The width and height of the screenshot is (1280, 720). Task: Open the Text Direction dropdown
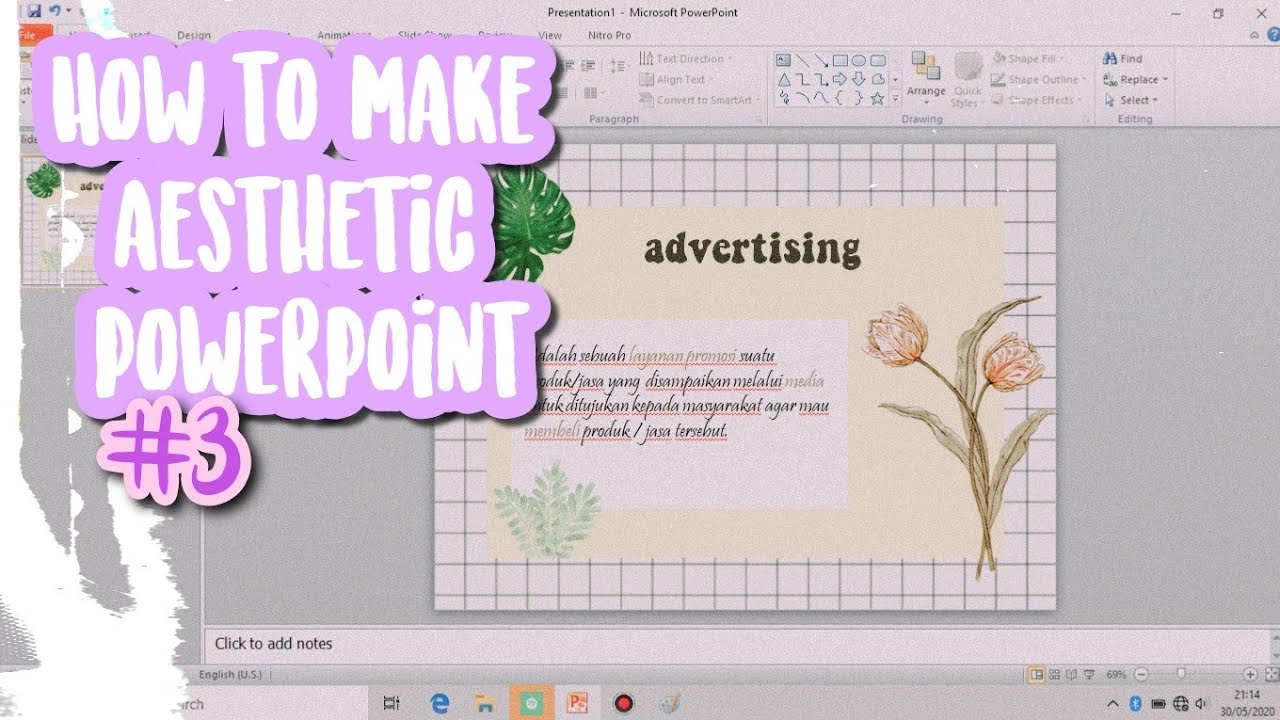point(686,59)
